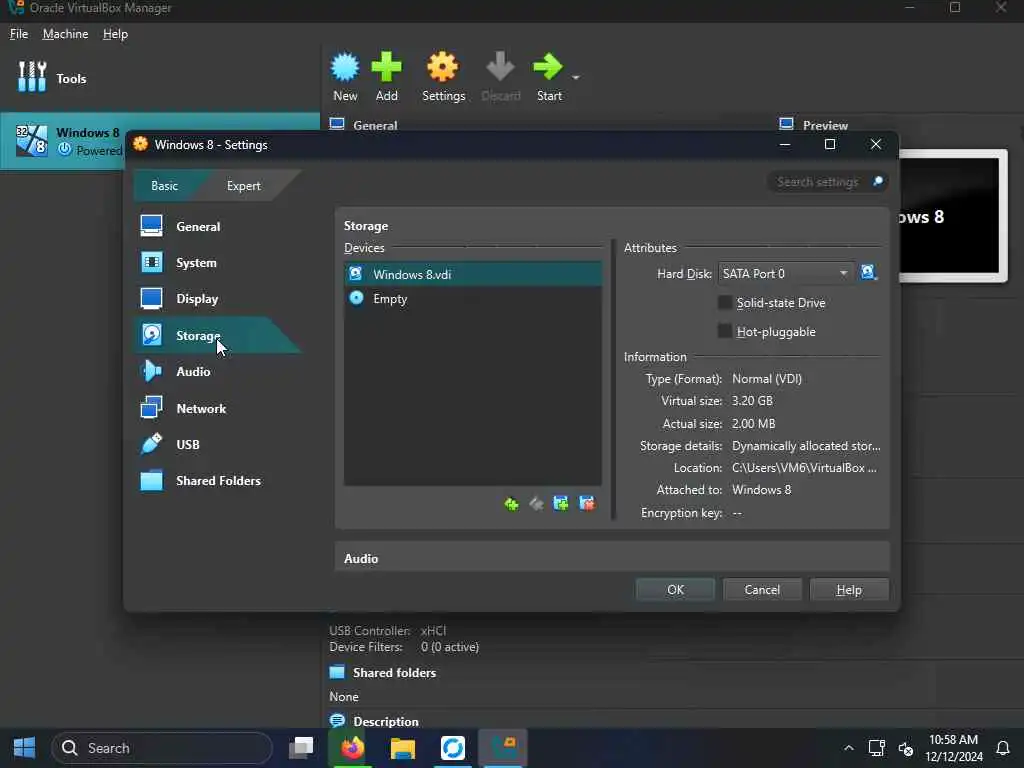Click the Description header in Manager

pyautogui.click(x=386, y=722)
